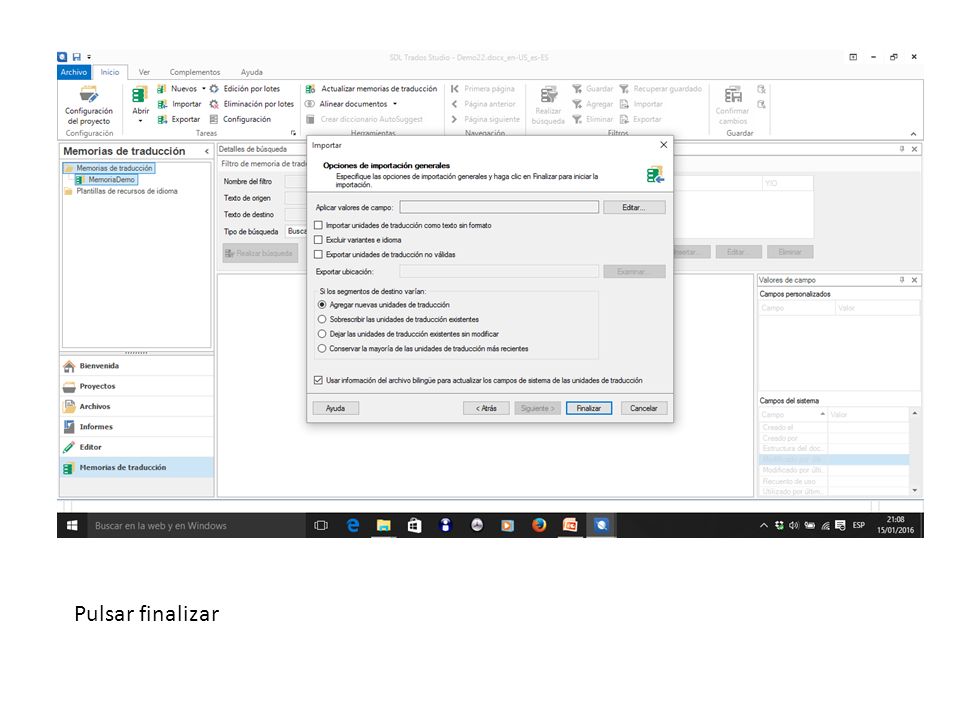Open the Archivos view

click(137, 407)
